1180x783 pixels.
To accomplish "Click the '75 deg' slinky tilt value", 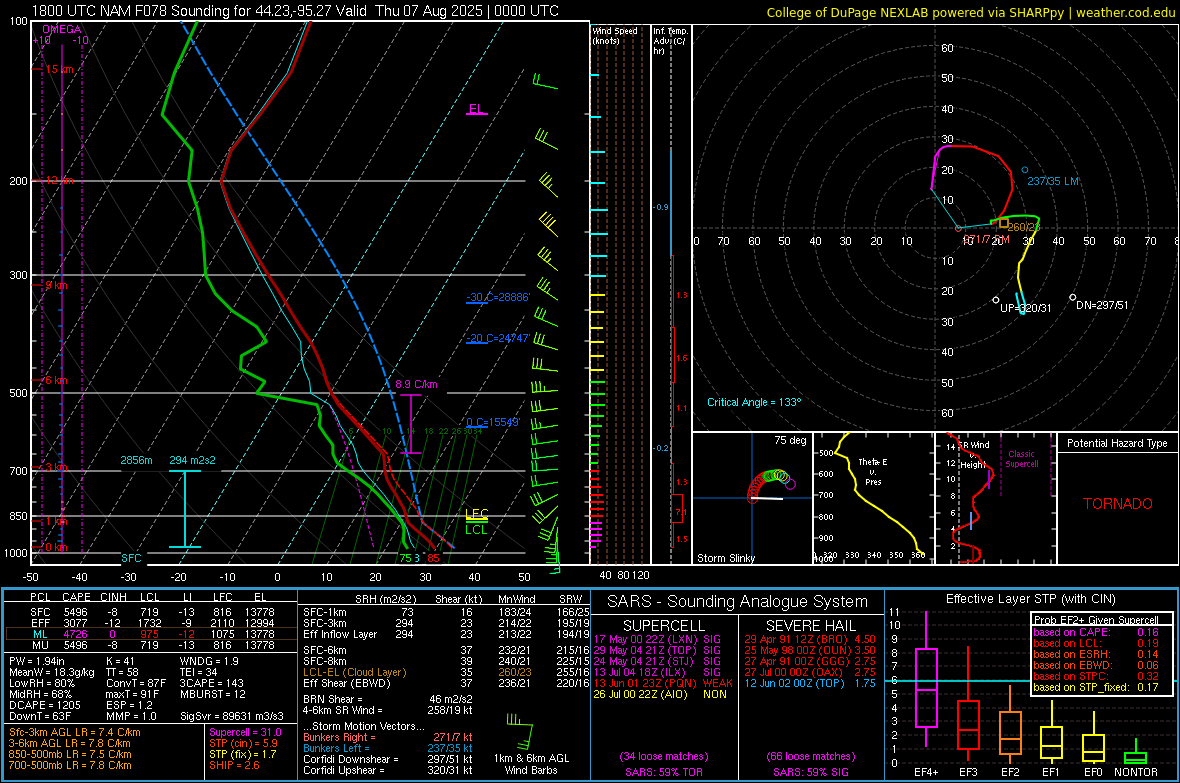I will (790, 440).
